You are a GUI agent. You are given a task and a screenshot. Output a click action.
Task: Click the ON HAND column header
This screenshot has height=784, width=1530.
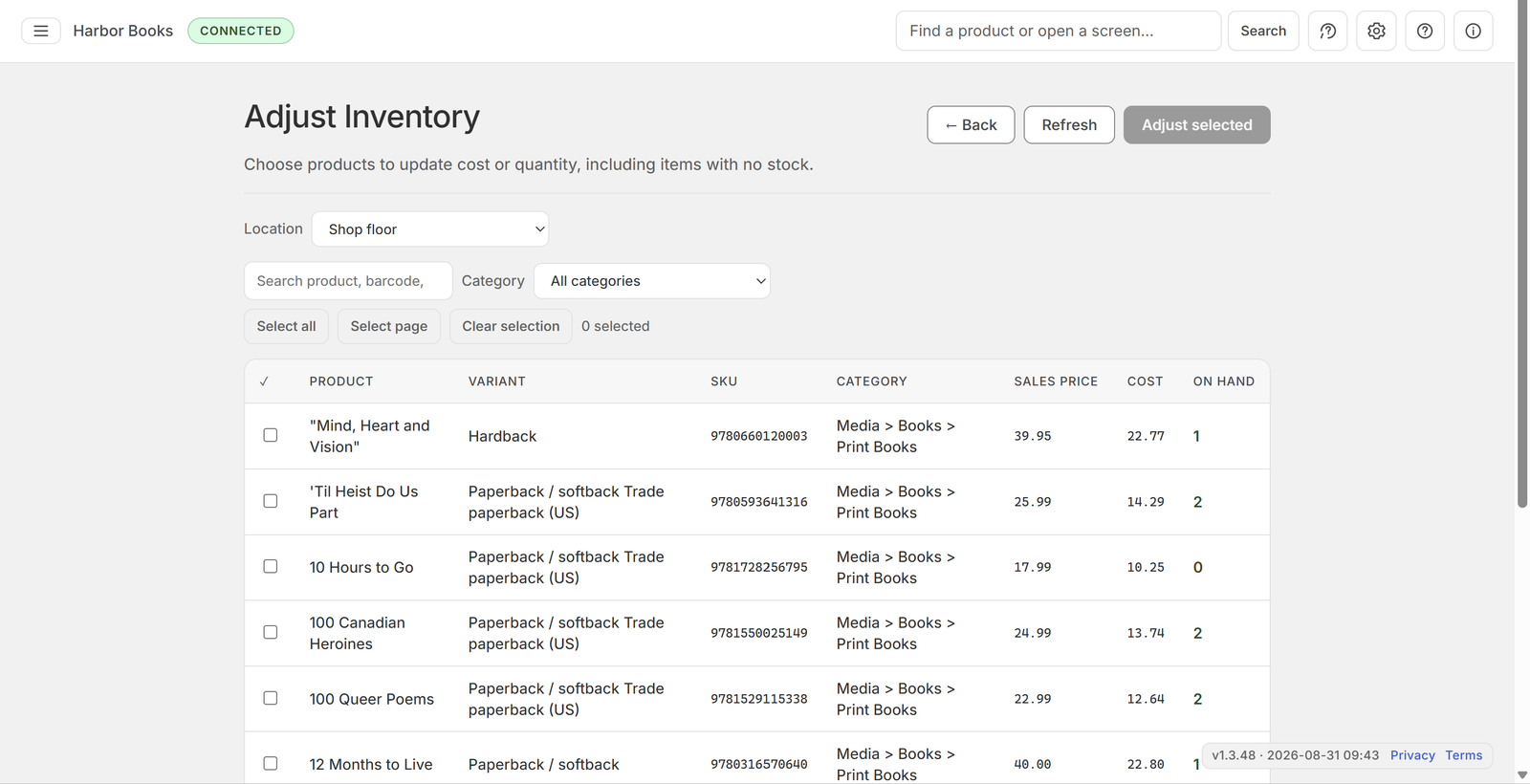click(1224, 381)
